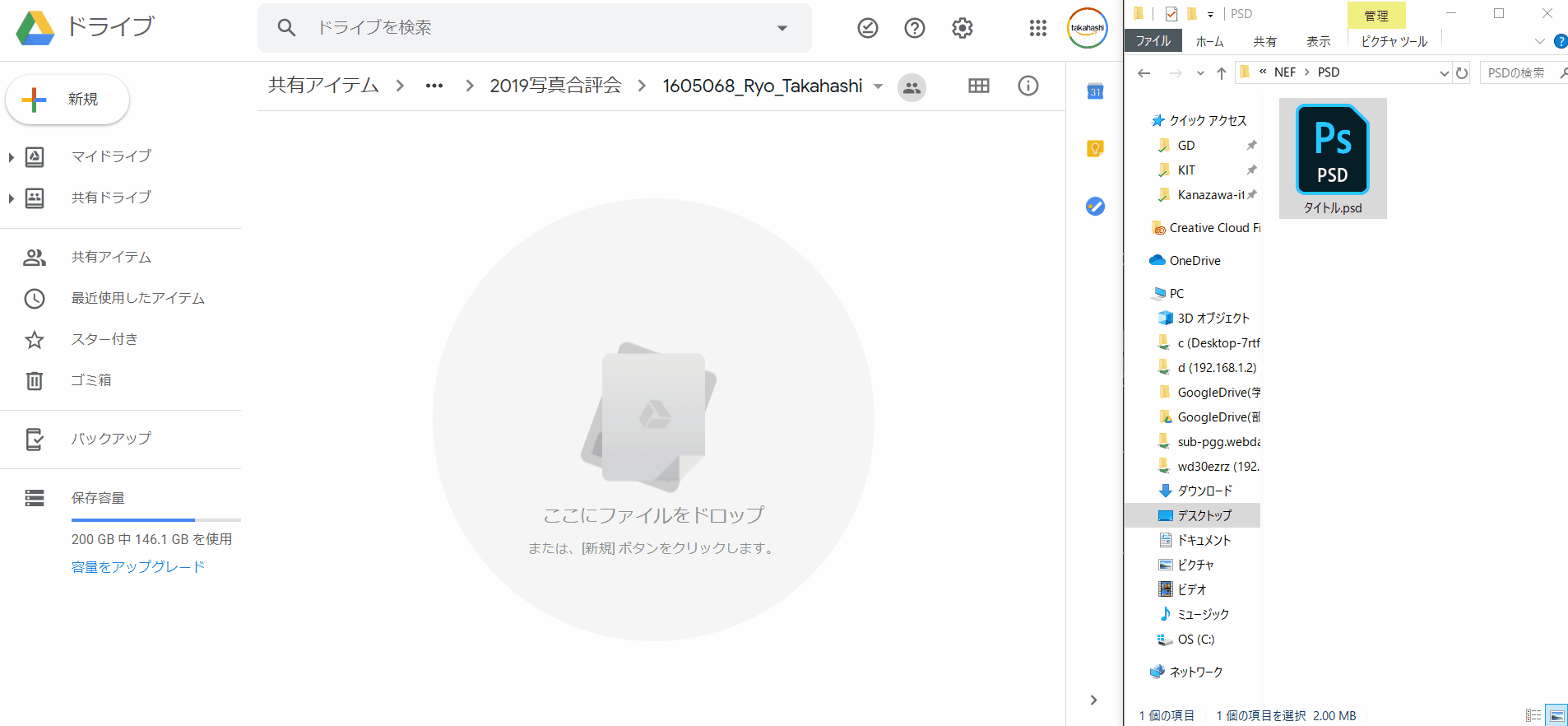Screen dimensions: 1568x726
Task: Click the storage usage progress bar
Action: 155,520
